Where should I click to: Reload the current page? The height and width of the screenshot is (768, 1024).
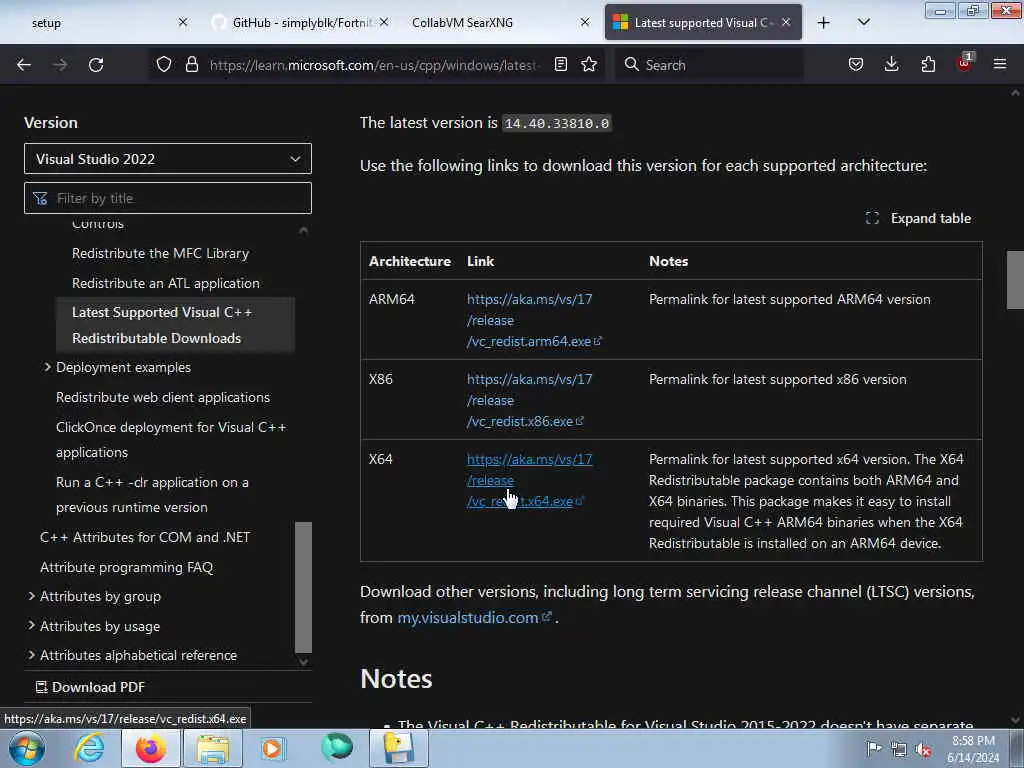(x=96, y=65)
